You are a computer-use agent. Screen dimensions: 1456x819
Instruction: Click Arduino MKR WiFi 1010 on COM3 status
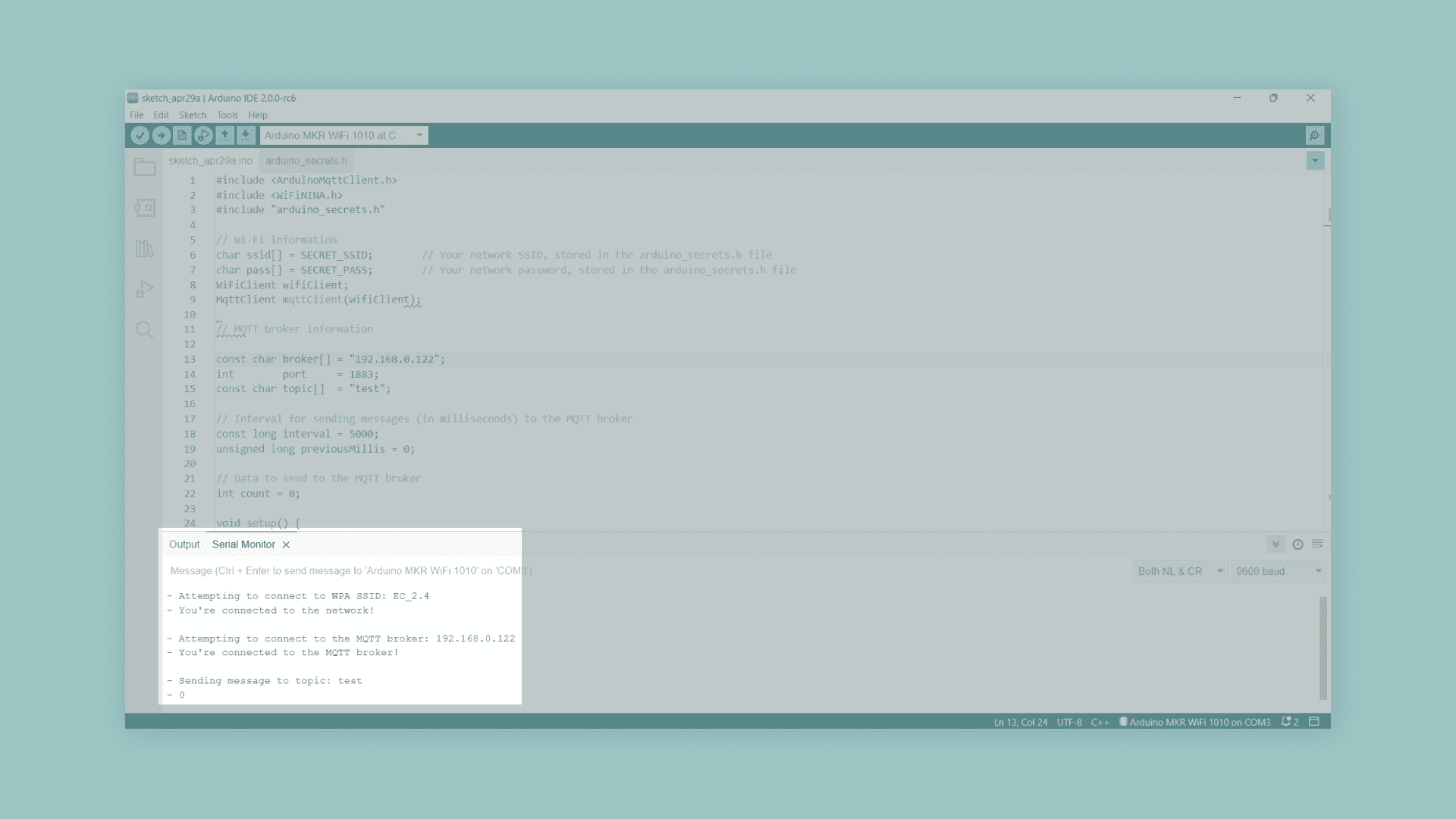[x=1198, y=722]
